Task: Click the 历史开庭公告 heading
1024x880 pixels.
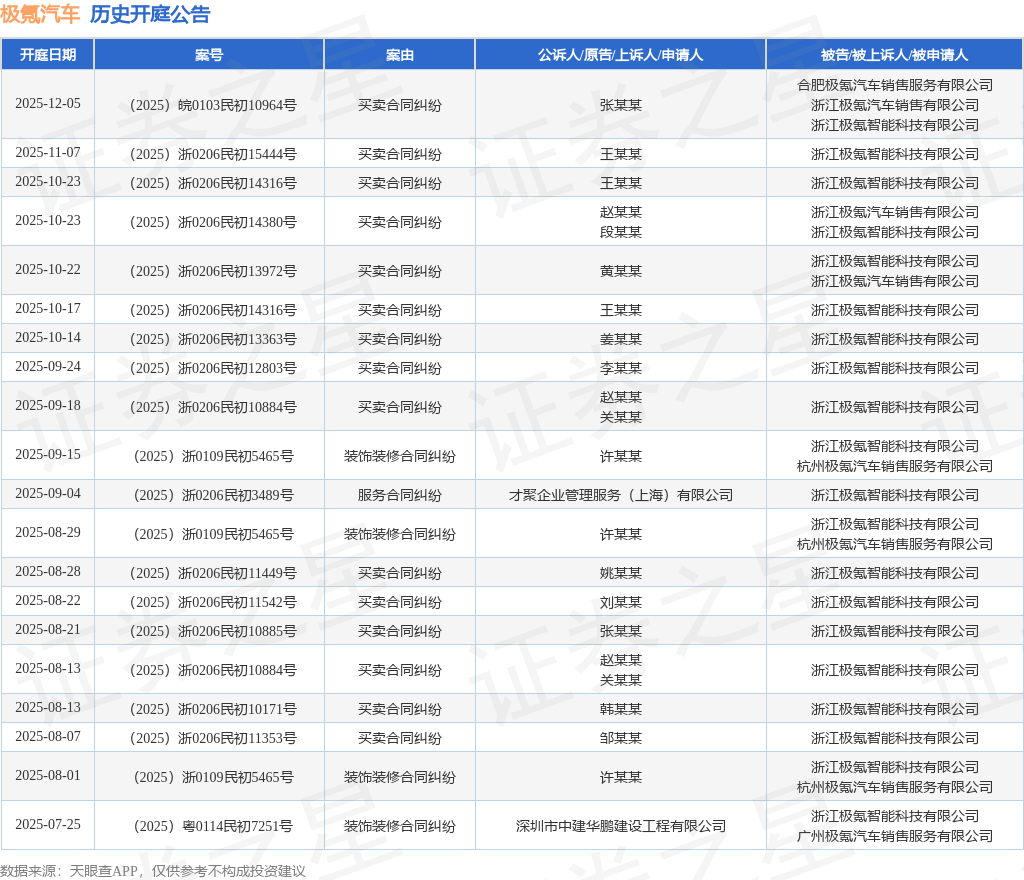Action: [x=150, y=14]
